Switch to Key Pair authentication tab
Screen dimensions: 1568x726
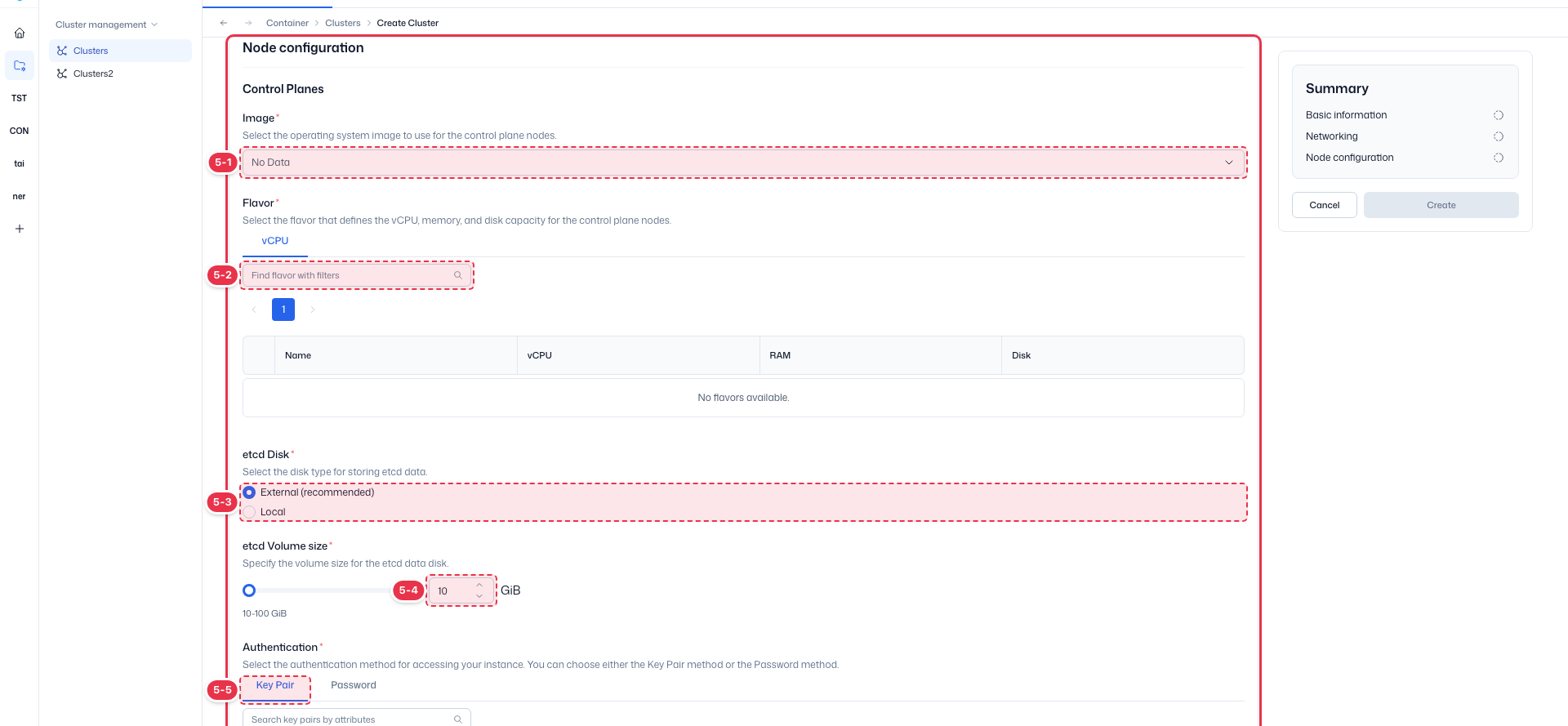pyautogui.click(x=275, y=685)
